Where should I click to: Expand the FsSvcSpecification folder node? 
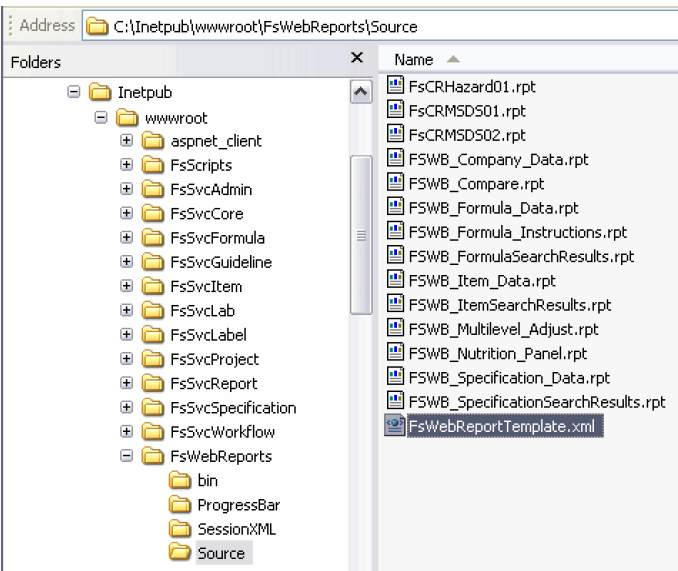tap(126, 407)
